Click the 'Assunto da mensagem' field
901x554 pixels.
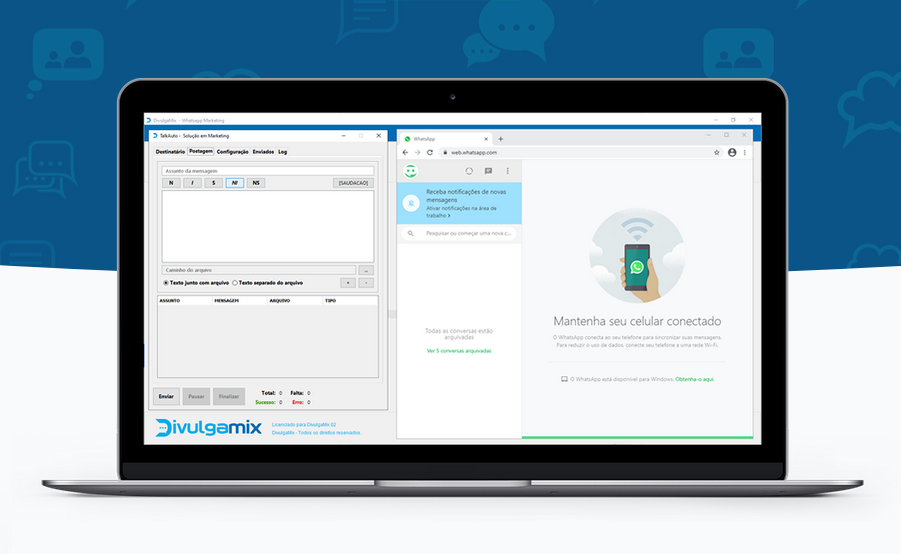coord(268,171)
